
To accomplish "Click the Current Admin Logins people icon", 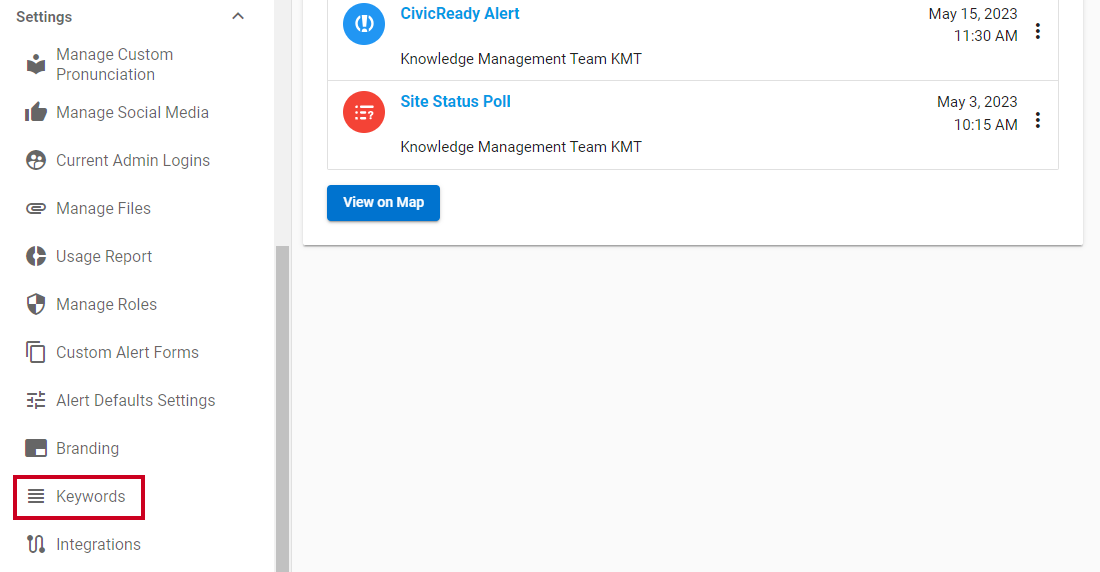I will coord(36,160).
